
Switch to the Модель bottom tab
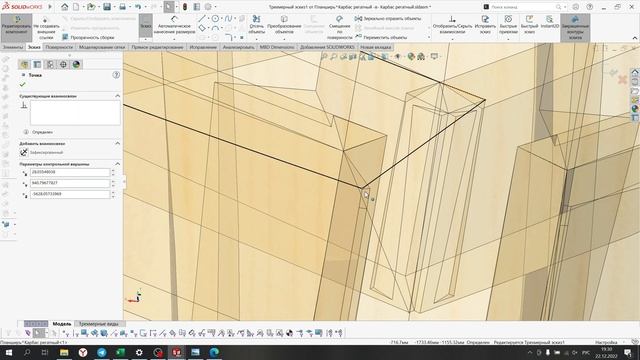pos(62,324)
